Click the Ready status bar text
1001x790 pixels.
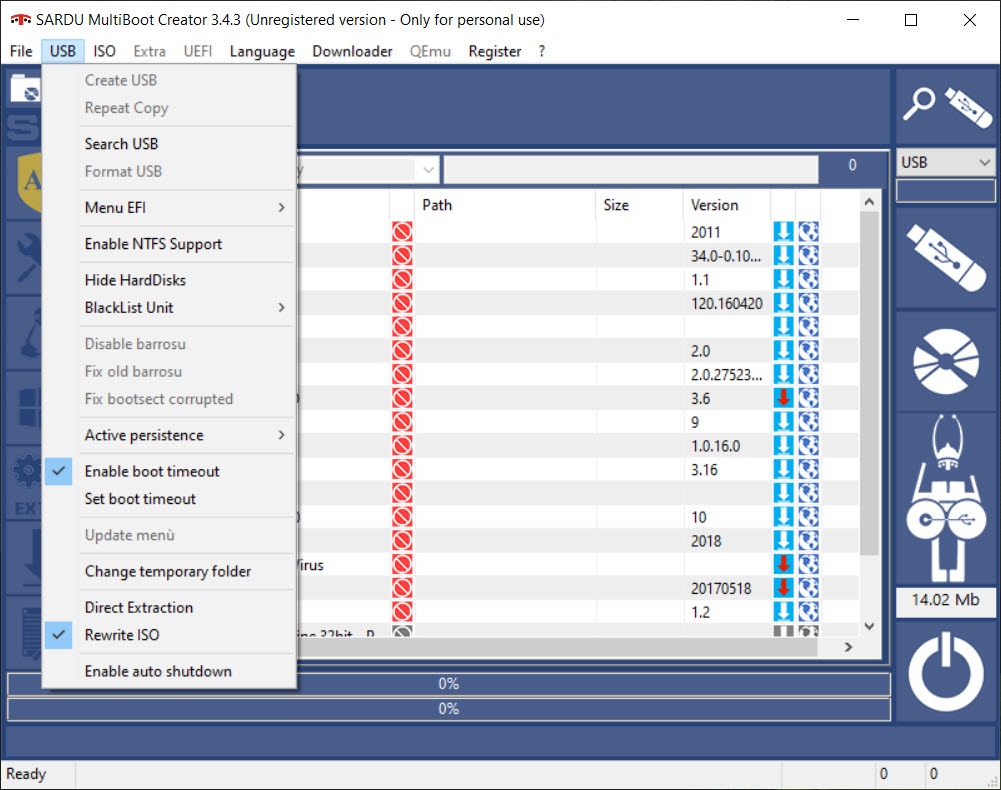point(26,774)
